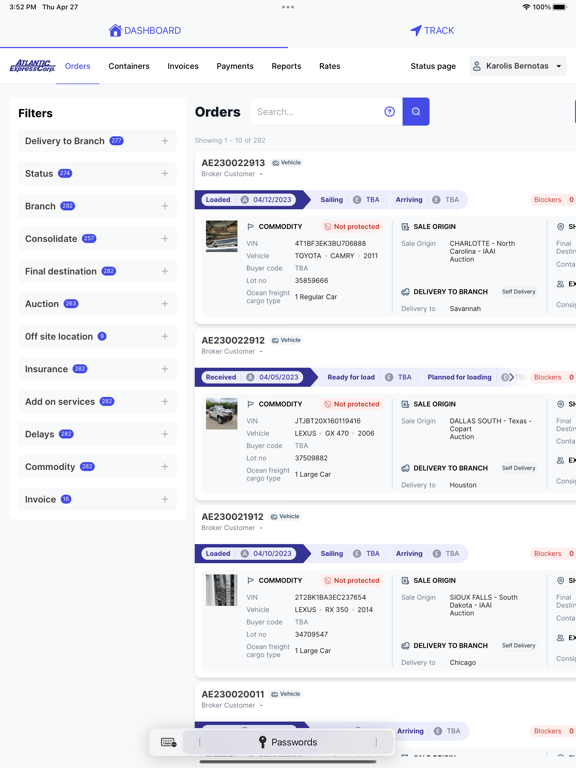Viewport: 576px width, 768px height.
Task: Open Karolis Bernotas user dropdown
Action: tap(518, 66)
